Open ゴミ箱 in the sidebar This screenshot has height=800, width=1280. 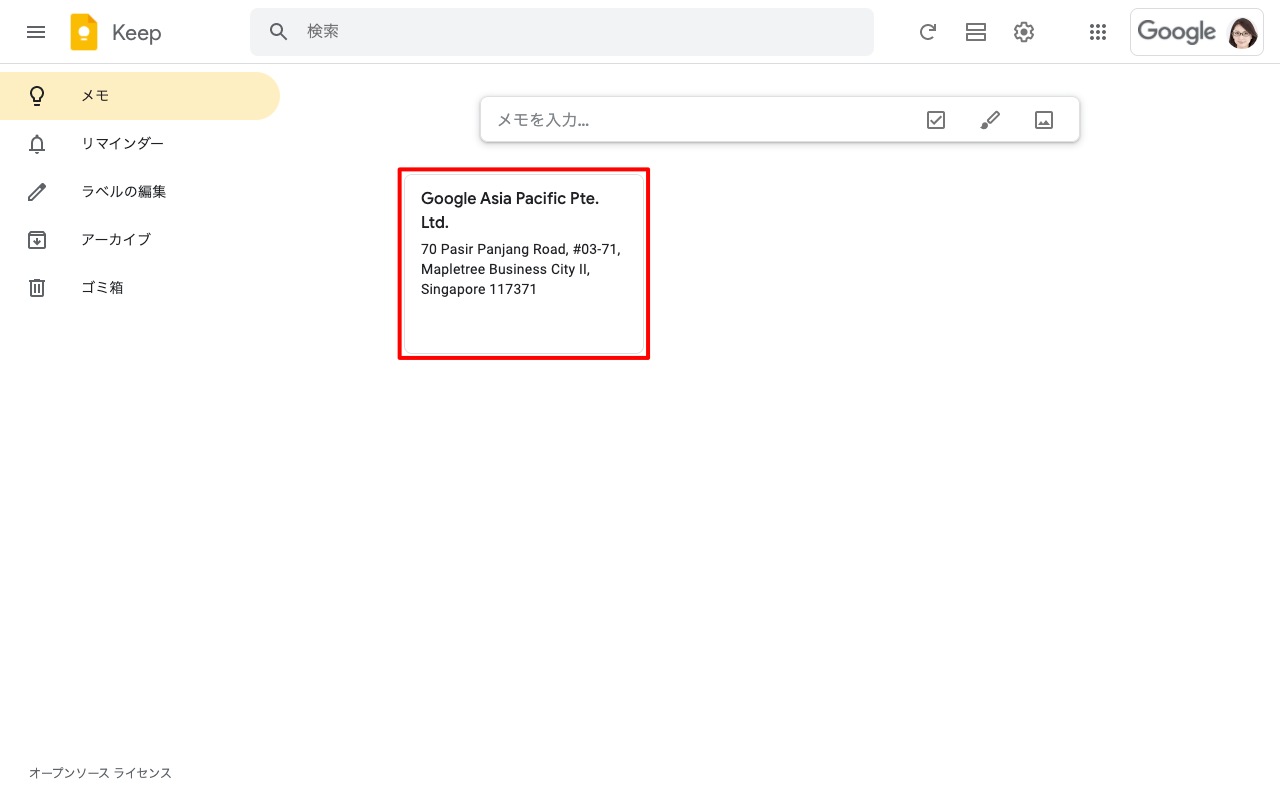140,288
